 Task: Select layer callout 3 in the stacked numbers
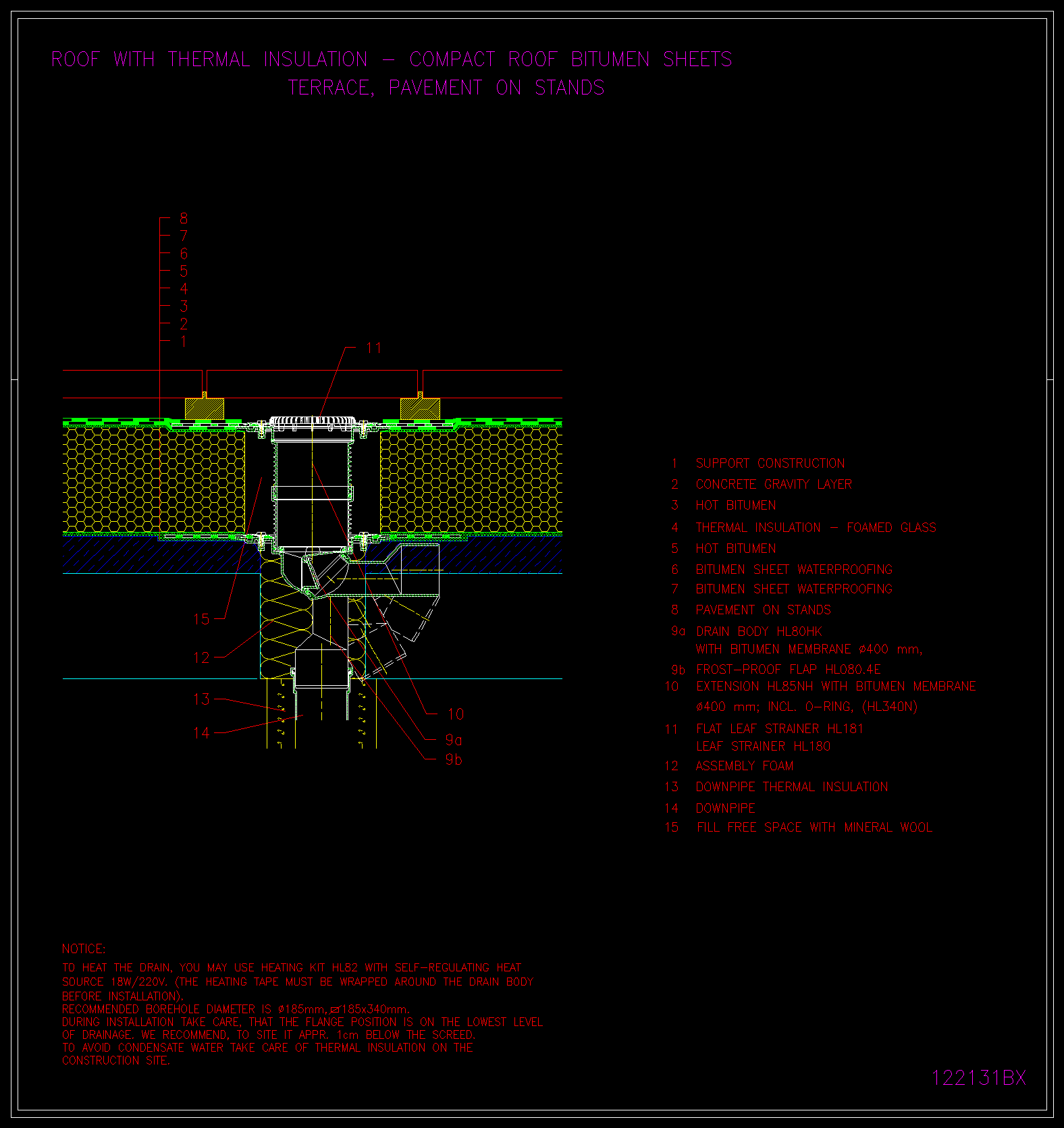[184, 306]
